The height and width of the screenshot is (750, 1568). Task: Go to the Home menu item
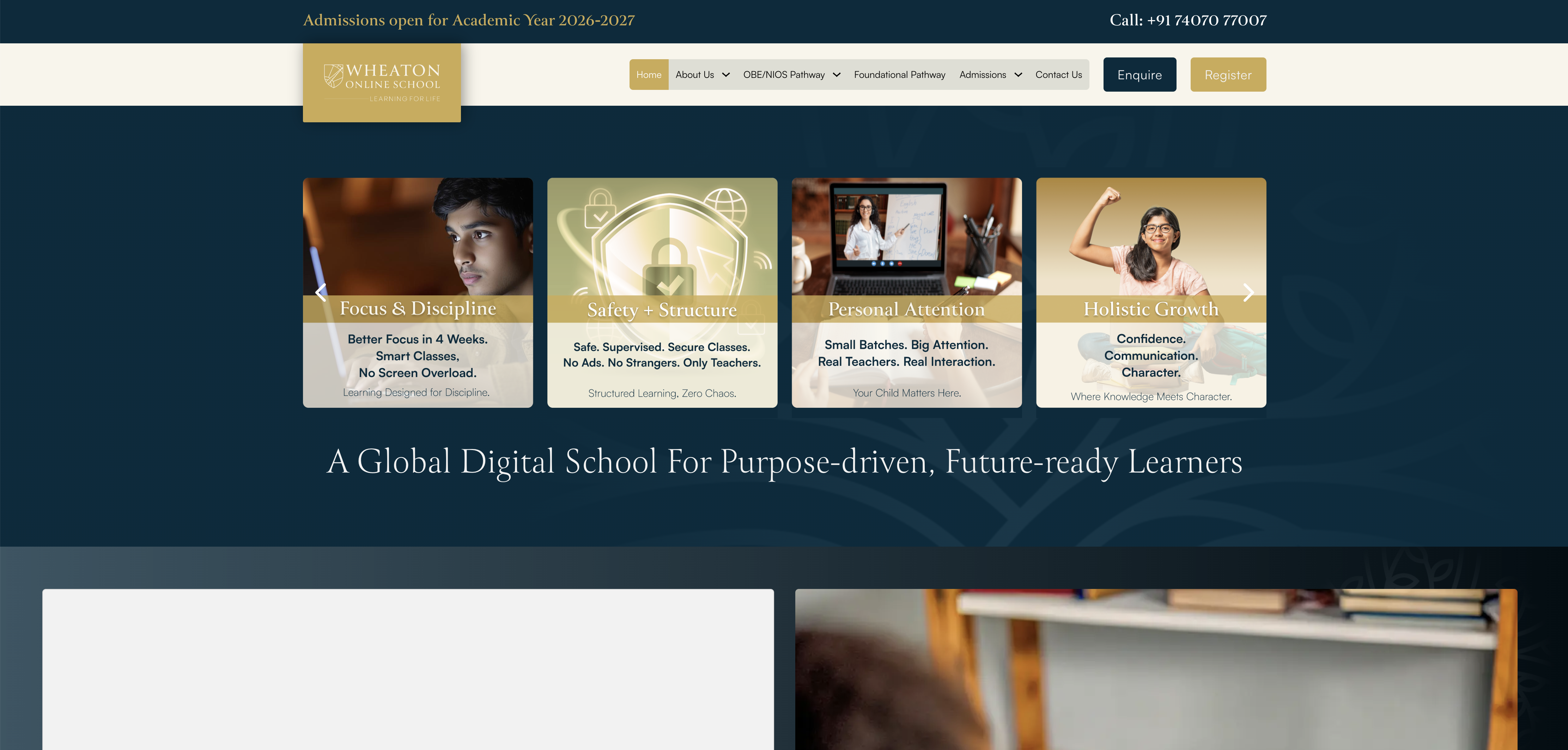(x=649, y=75)
